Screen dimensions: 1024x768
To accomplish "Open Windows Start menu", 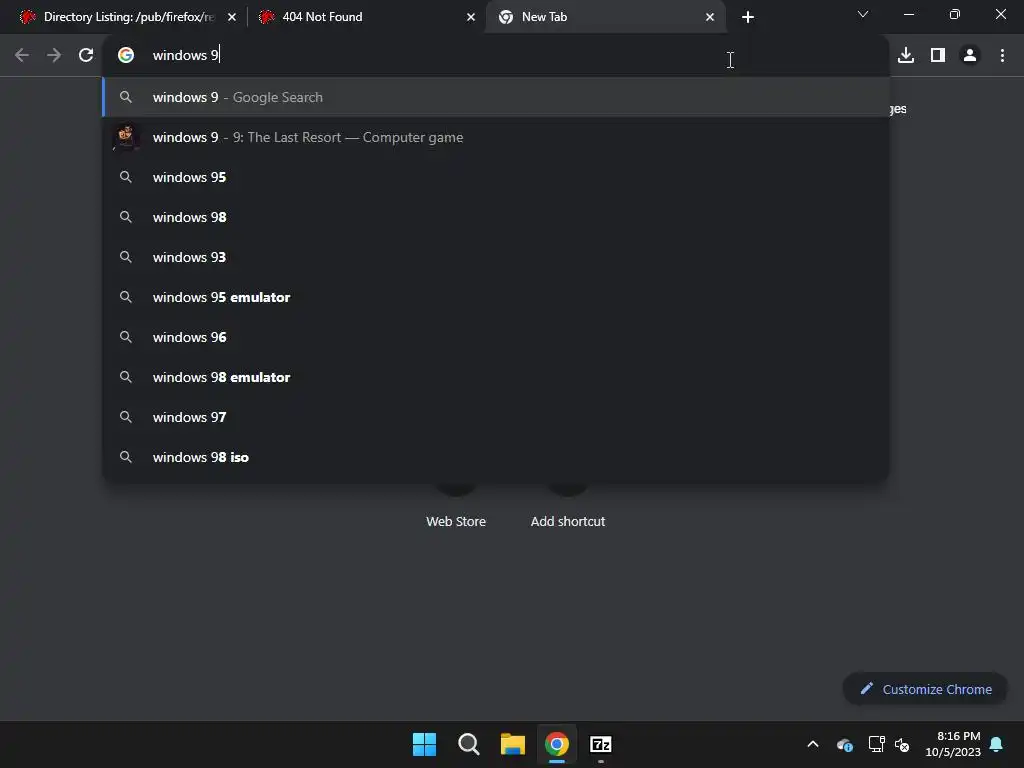I will coord(424,744).
